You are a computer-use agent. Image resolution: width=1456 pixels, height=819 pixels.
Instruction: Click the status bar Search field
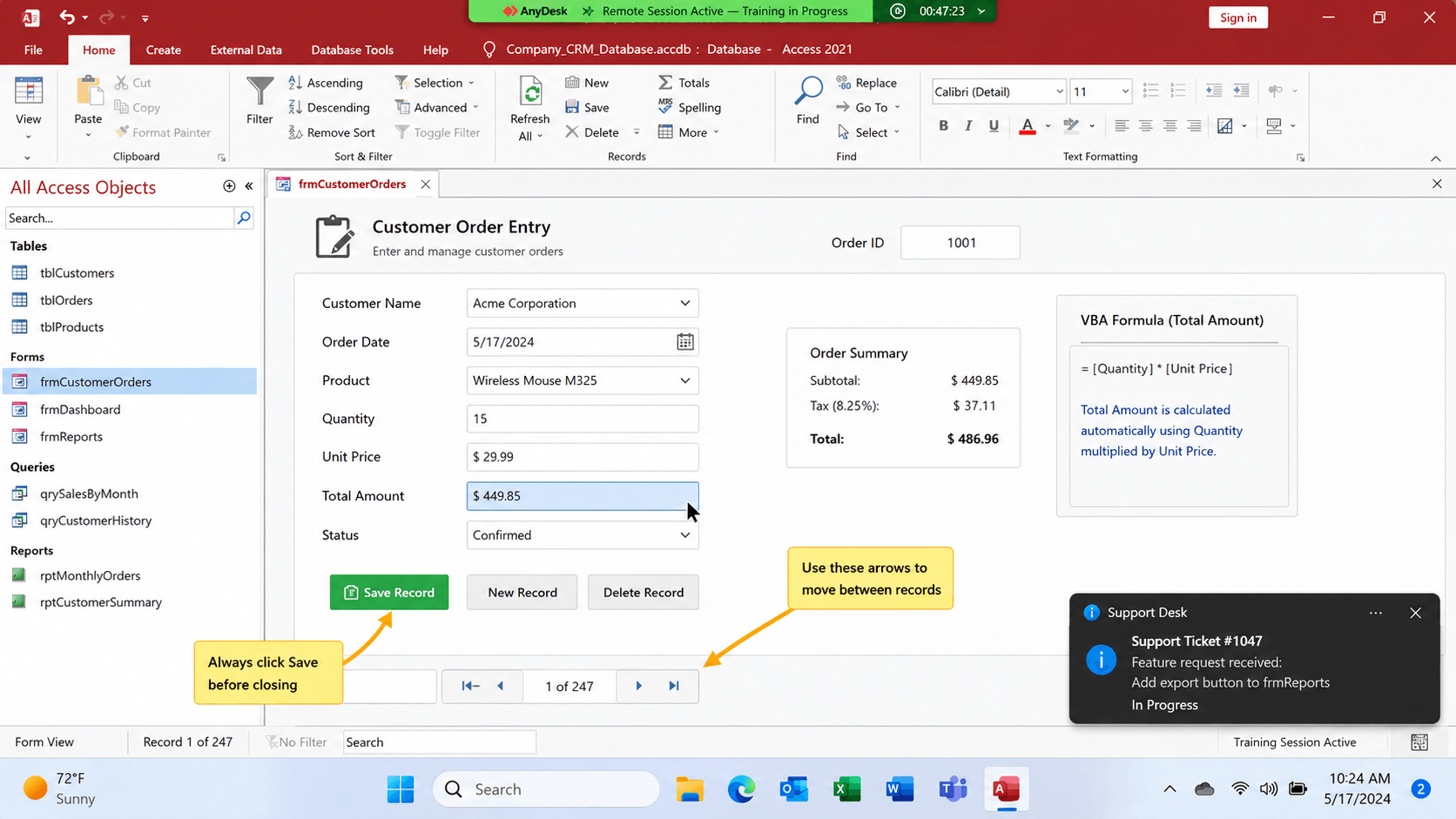(x=439, y=742)
